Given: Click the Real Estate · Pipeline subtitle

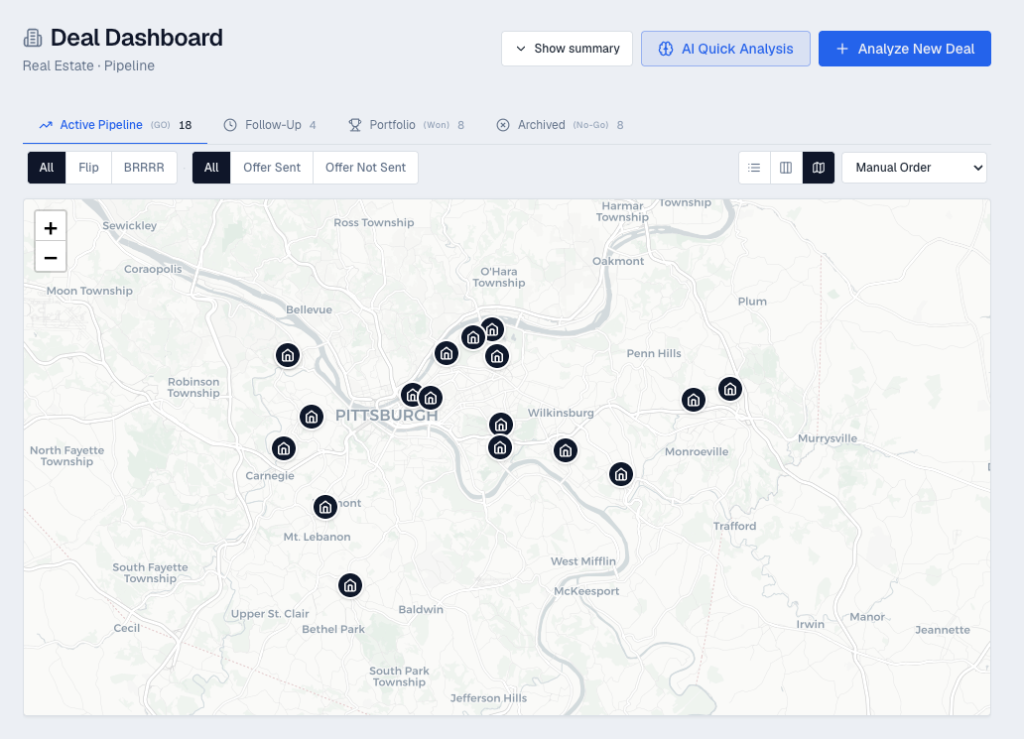Looking at the screenshot, I should coord(89,66).
